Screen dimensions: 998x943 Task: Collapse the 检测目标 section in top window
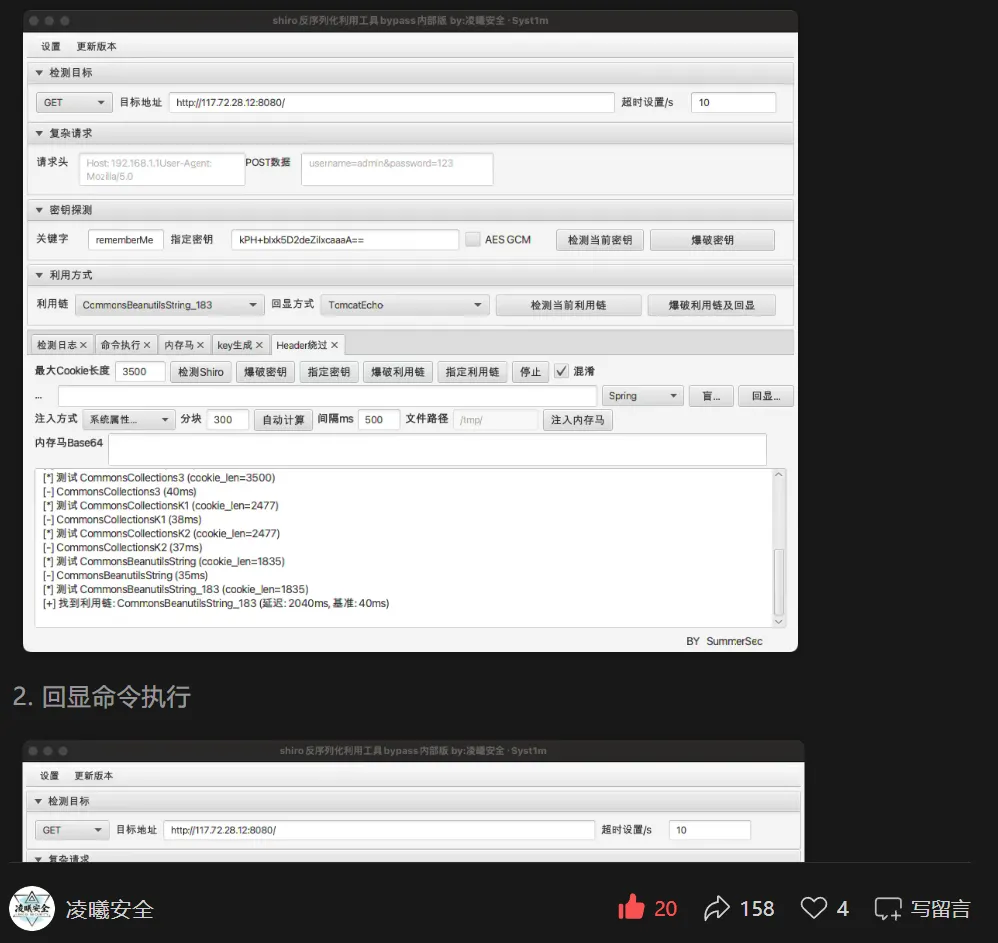click(x=39, y=73)
